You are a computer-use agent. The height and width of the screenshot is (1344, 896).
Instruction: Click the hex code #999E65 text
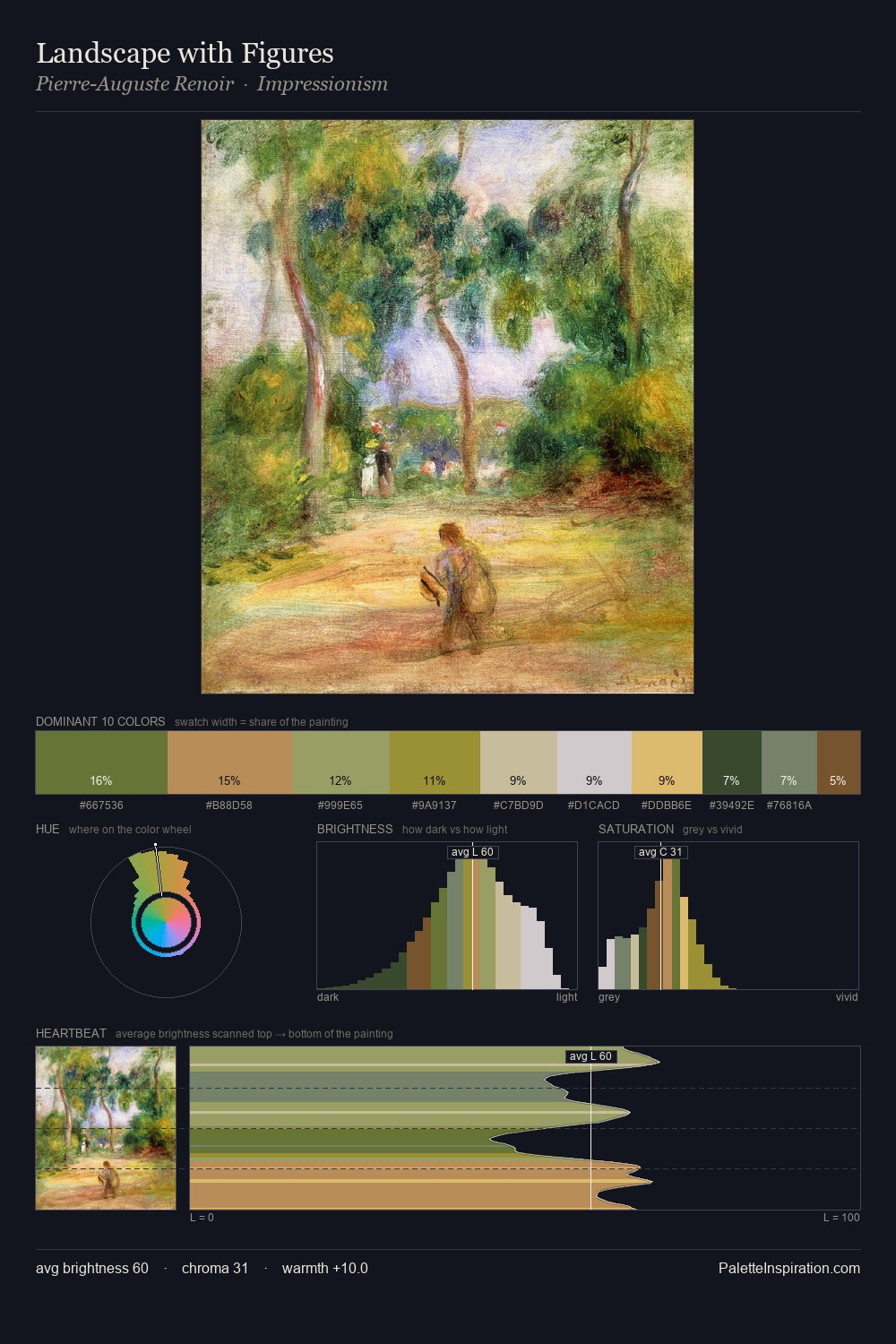coord(340,806)
